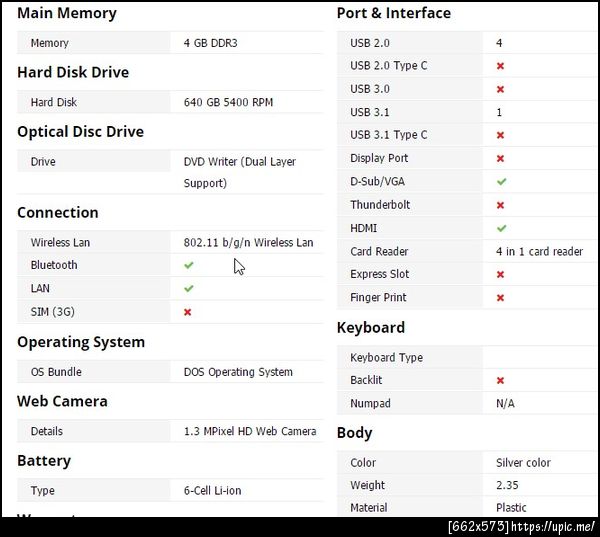Click the red cross next to Thunderbolt
The image size is (600, 537).
click(500, 205)
